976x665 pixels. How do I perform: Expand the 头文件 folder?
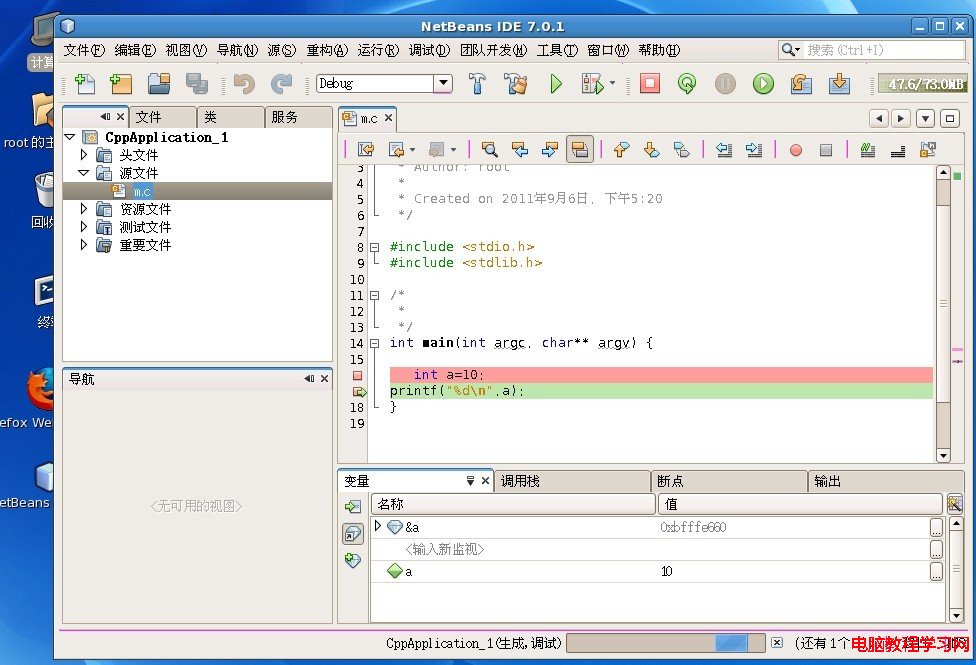(83, 154)
